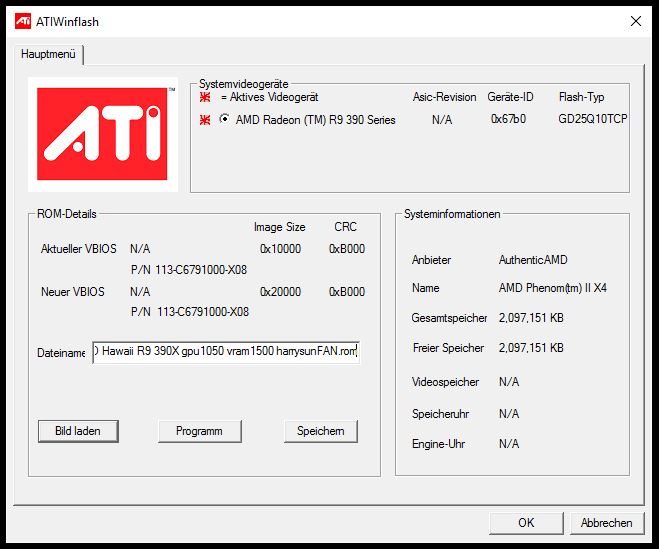
Task: Confirm with the OK button
Action: click(x=526, y=523)
